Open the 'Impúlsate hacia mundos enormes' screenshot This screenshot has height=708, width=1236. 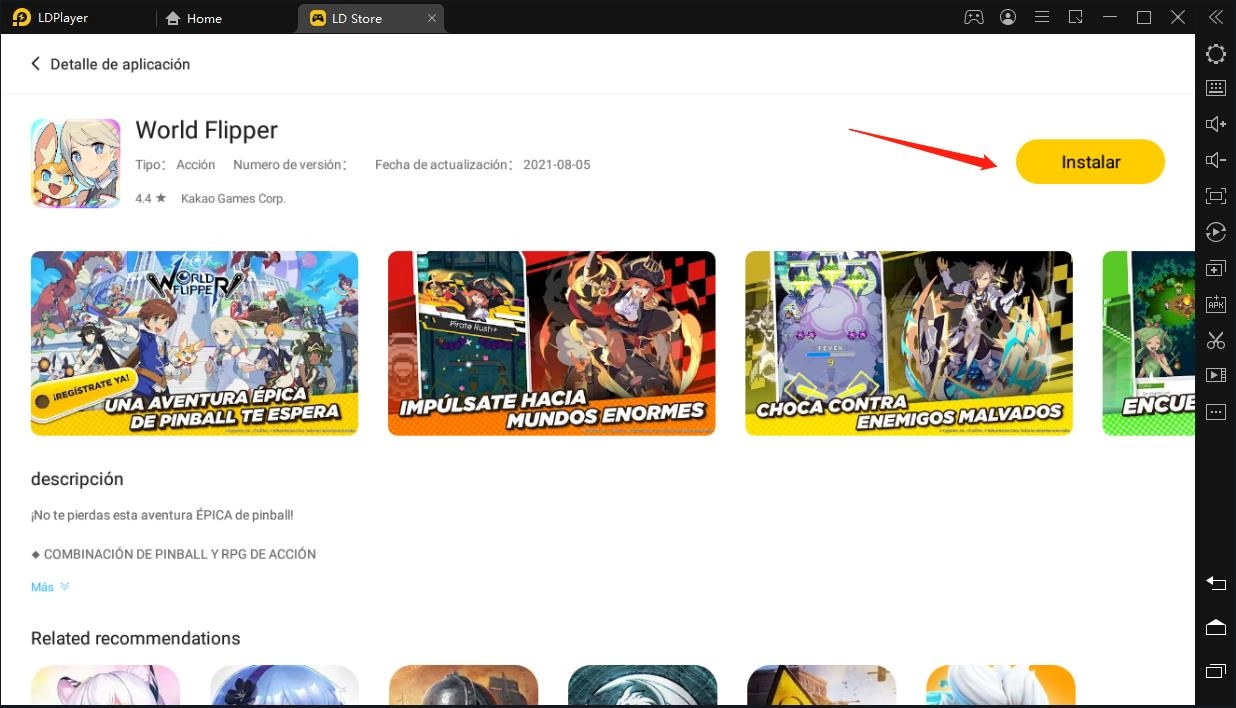[551, 343]
